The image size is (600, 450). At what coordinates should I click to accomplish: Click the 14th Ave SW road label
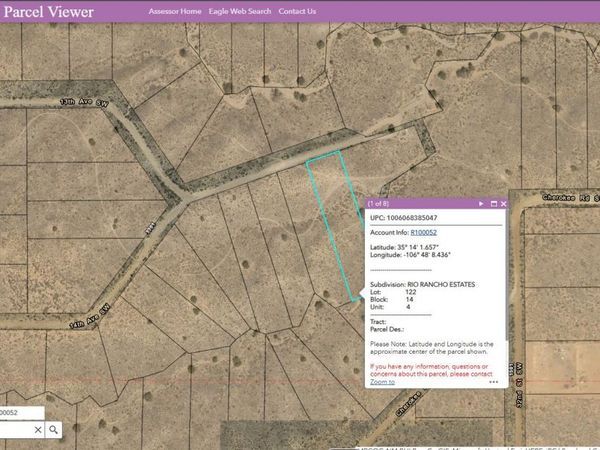point(90,316)
